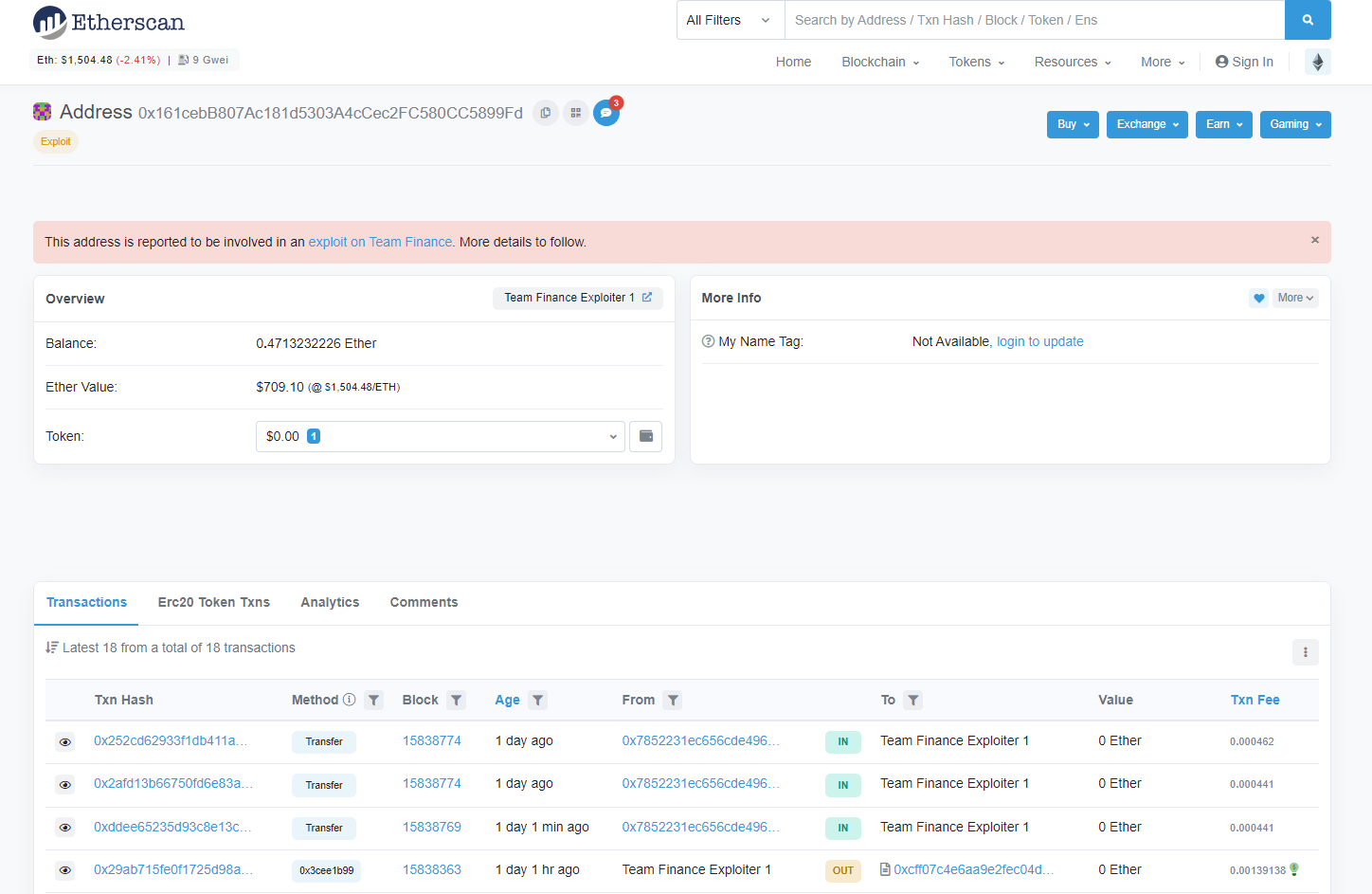1372x894 pixels.
Task: Toggle eye preview for txn 0x29ab715fe0f1725d98a
Action: click(x=65, y=870)
